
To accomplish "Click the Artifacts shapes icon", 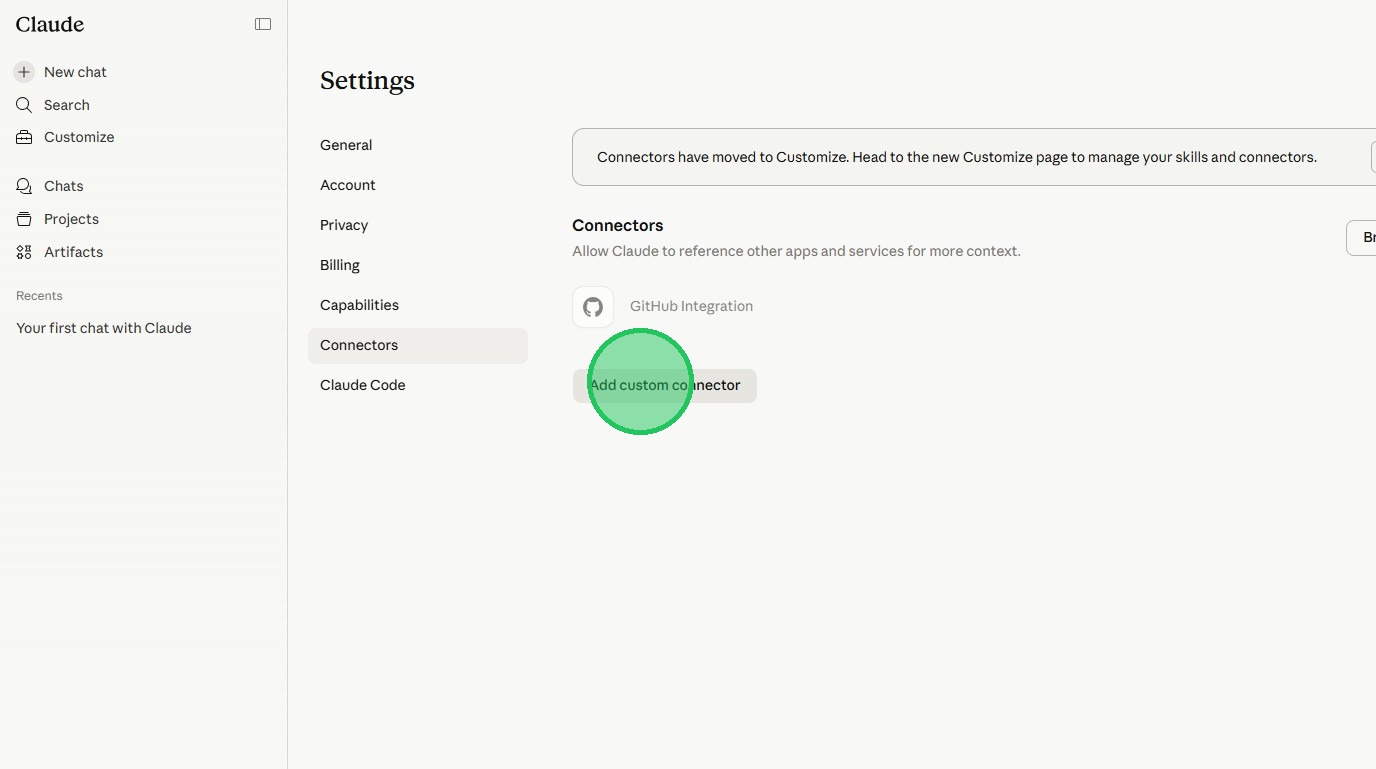I will (24, 252).
